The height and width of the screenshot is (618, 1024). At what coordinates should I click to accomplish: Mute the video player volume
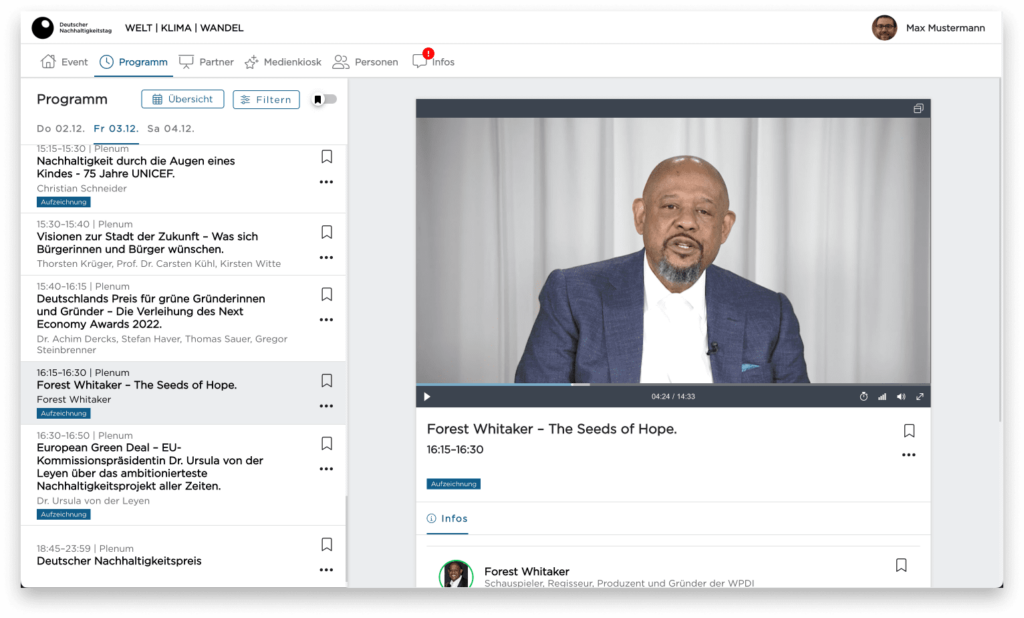point(901,397)
